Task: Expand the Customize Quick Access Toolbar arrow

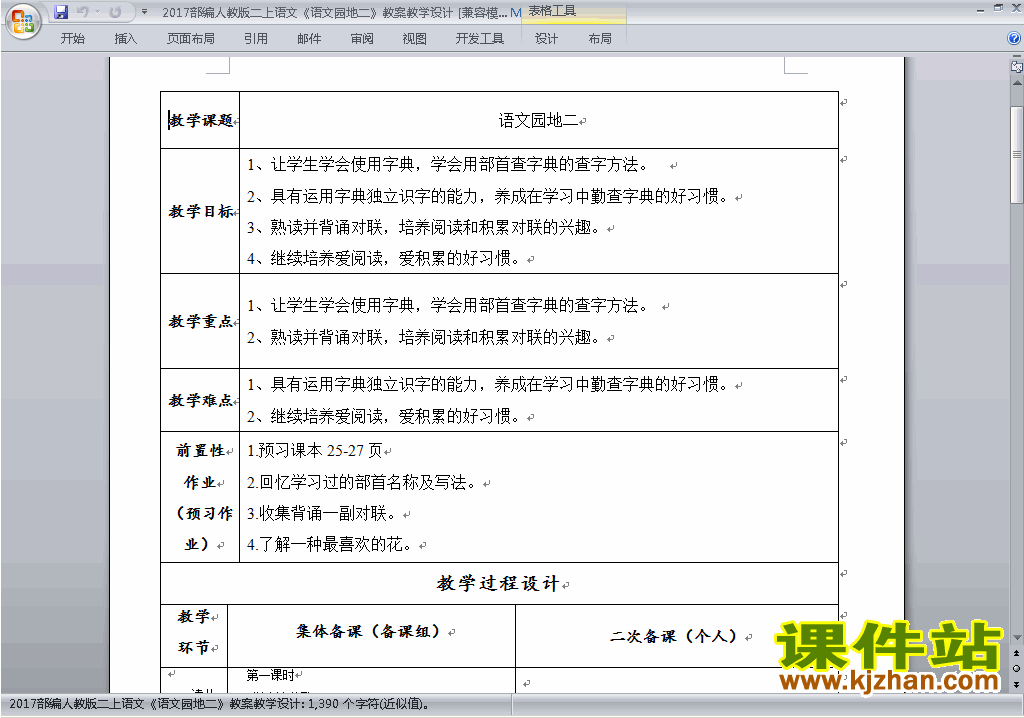Action: (x=144, y=12)
